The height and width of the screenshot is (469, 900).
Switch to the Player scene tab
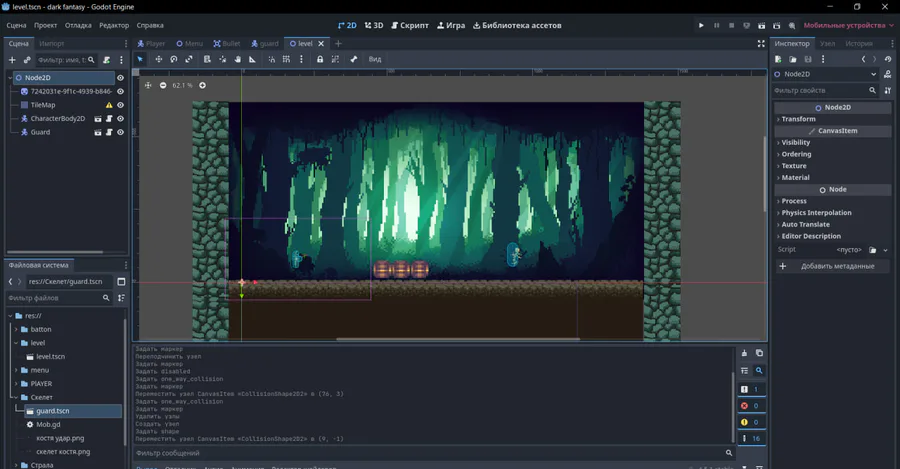[x=151, y=44]
